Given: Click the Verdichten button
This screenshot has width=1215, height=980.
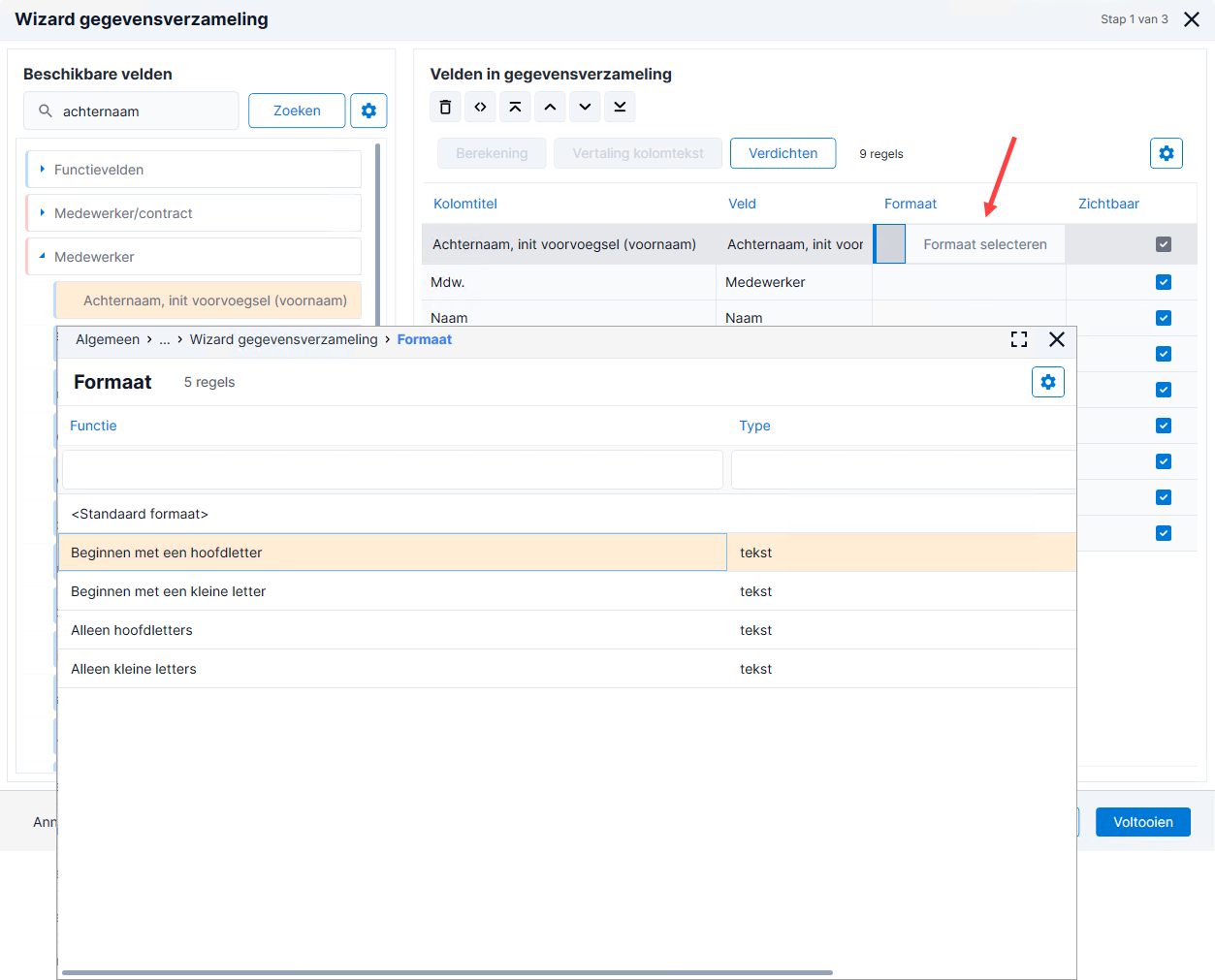Looking at the screenshot, I should coord(783,153).
